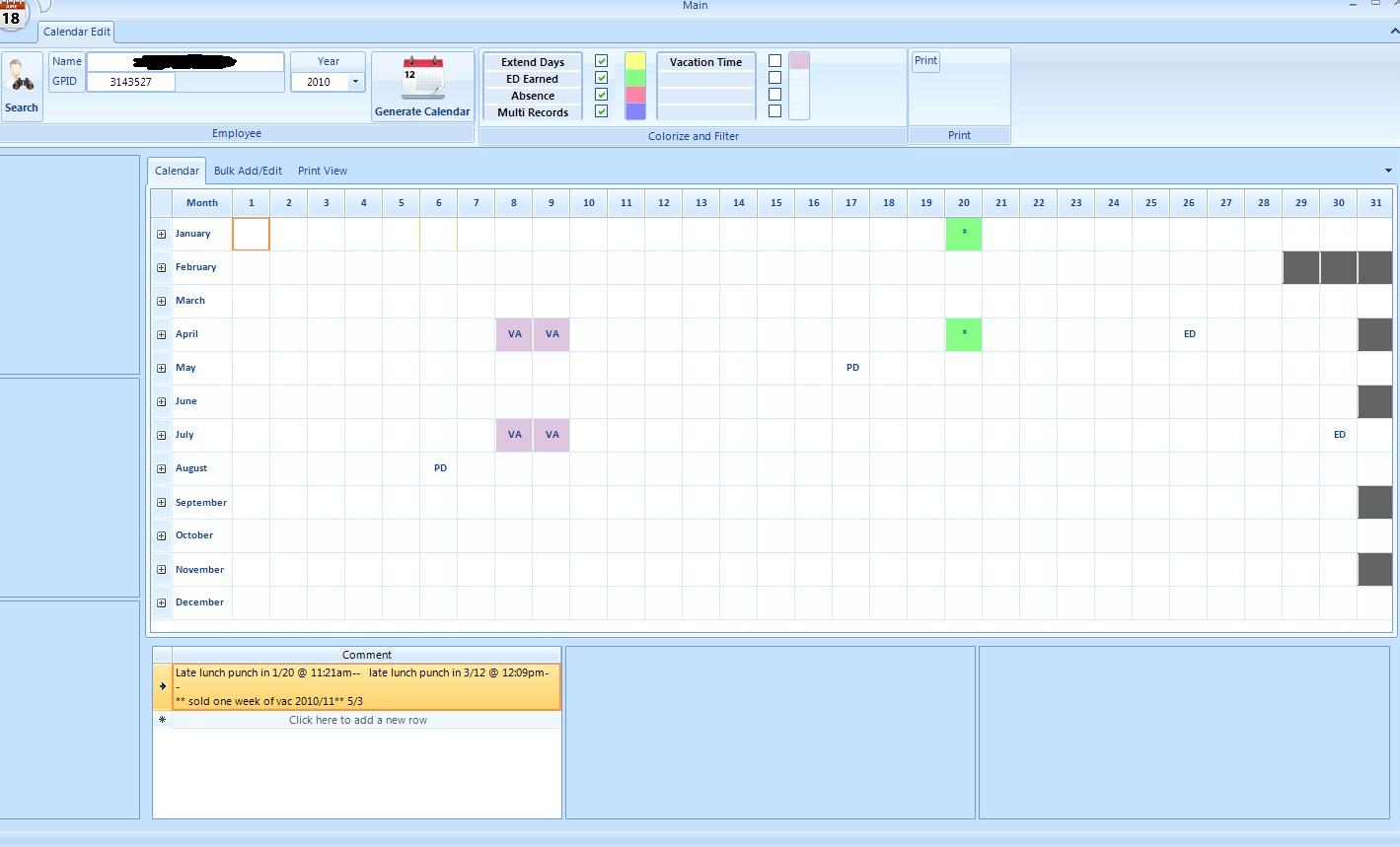Viewport: 1400px width, 847px height.
Task: Click the comment row selector arrow
Action: (163, 686)
